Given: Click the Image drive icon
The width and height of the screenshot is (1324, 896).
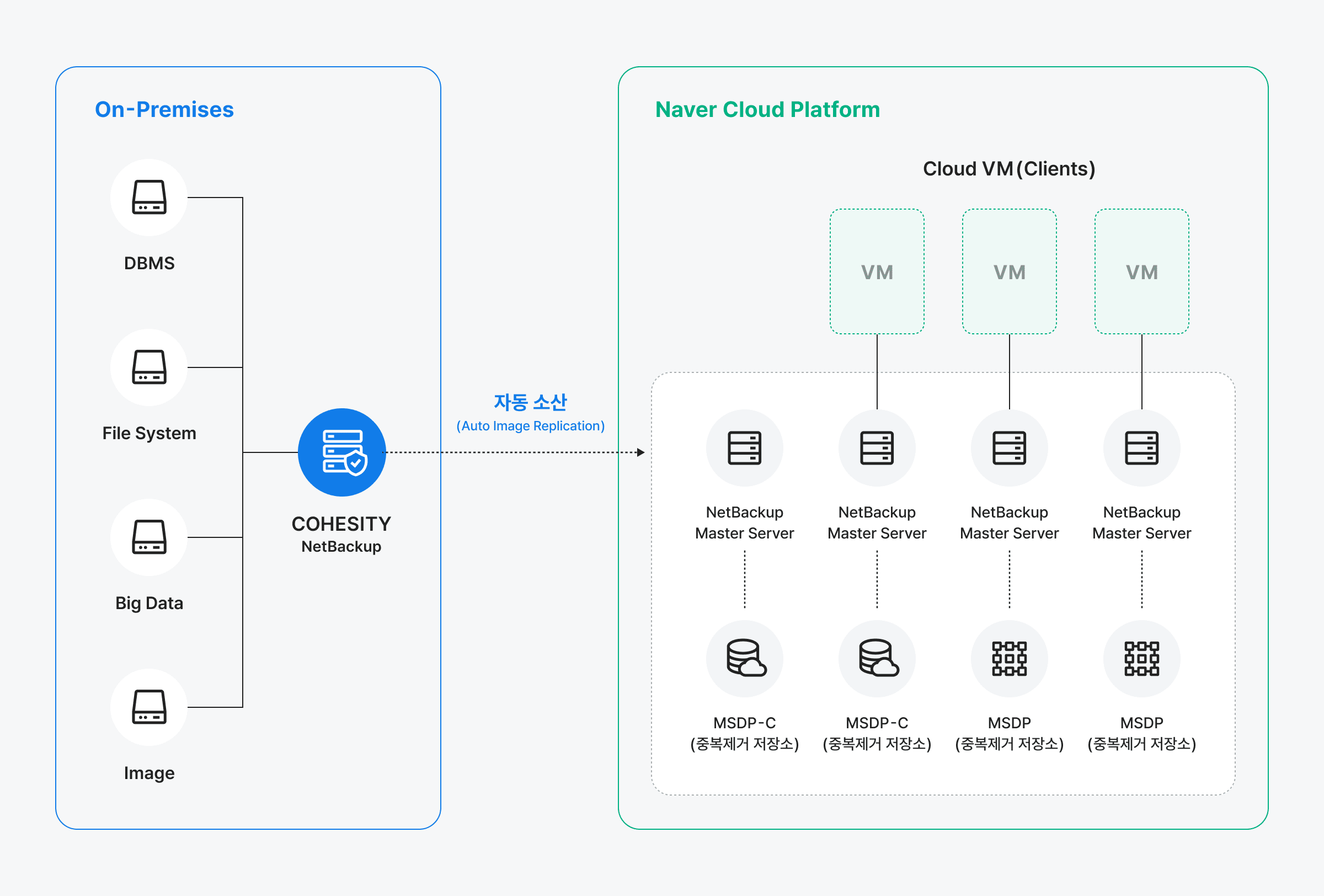Looking at the screenshot, I should (x=149, y=707).
